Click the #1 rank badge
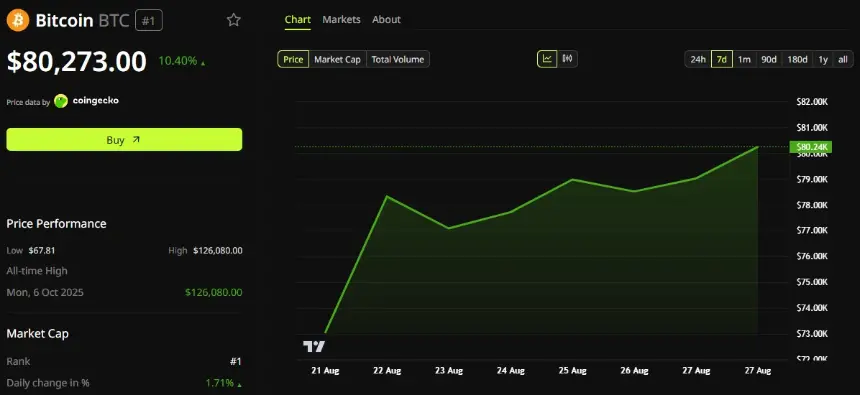The height and width of the screenshot is (395, 860). pos(149,21)
